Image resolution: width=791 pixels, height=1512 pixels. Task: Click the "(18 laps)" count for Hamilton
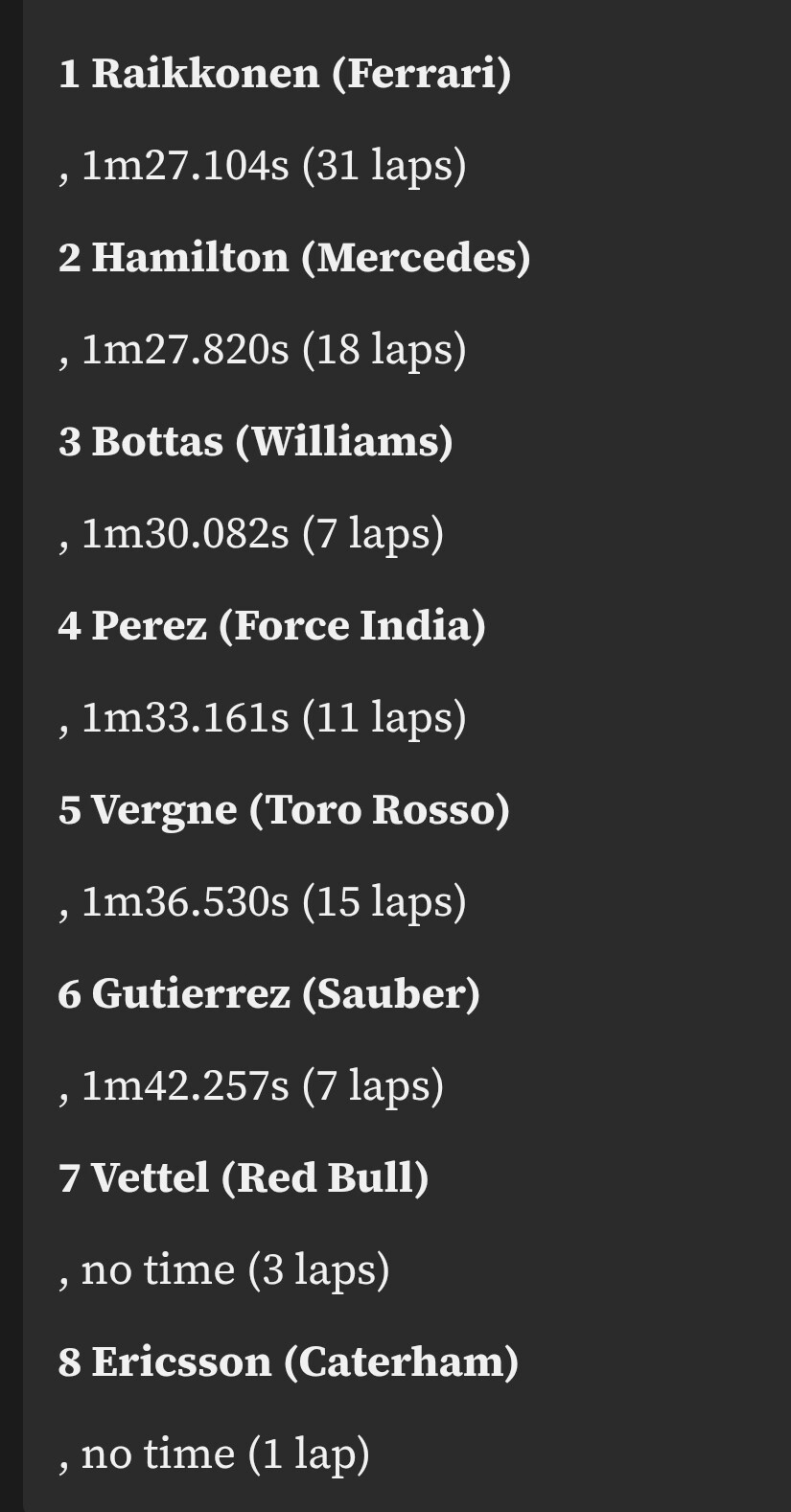point(384,350)
